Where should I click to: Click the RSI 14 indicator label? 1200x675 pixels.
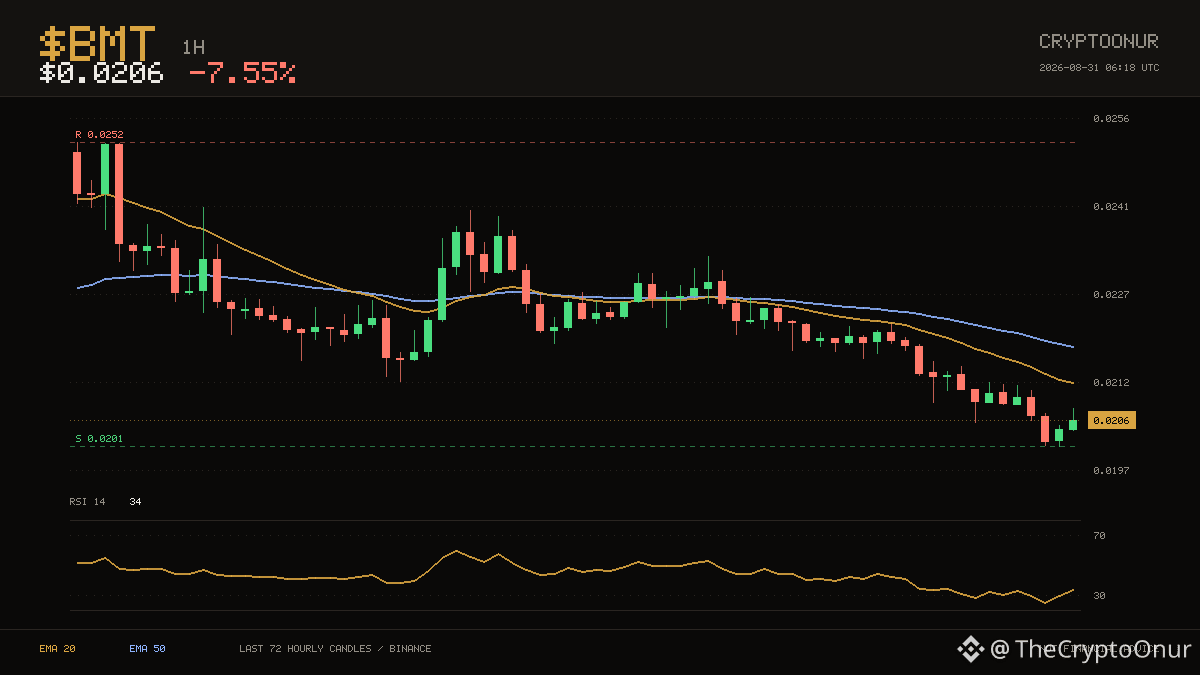(87, 501)
